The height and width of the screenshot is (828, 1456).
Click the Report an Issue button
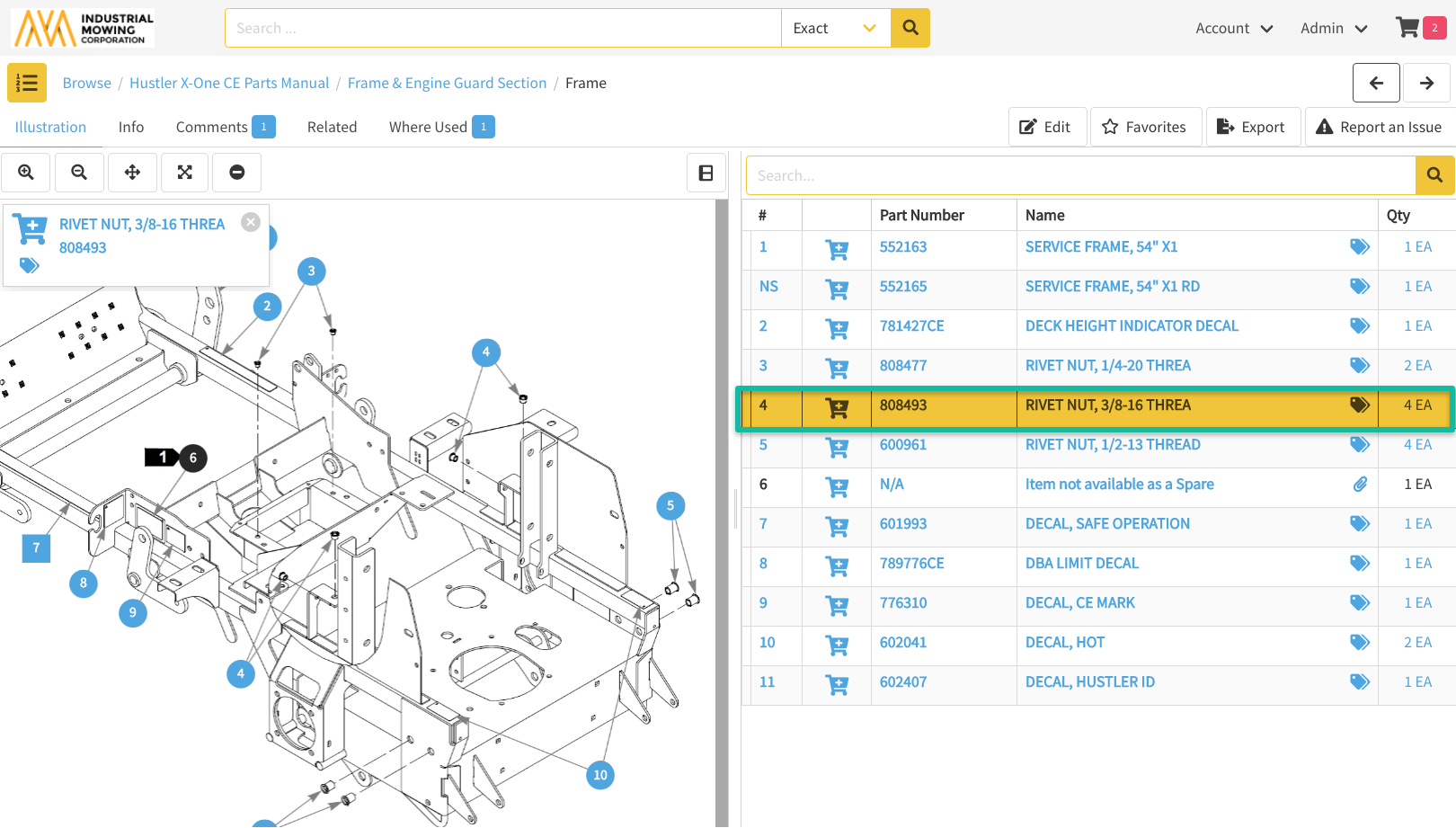(1379, 127)
